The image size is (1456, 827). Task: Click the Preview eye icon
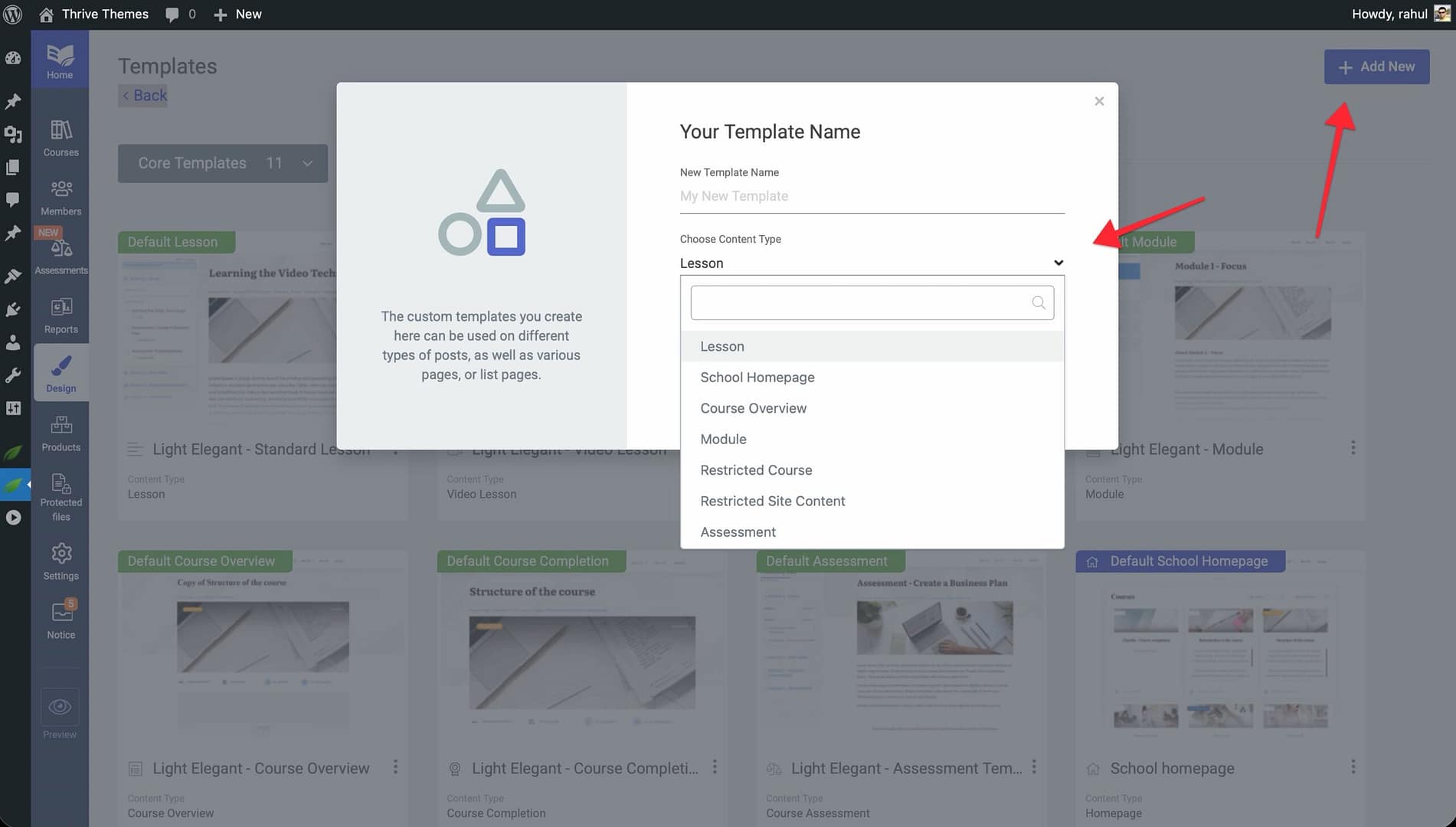[x=60, y=708]
